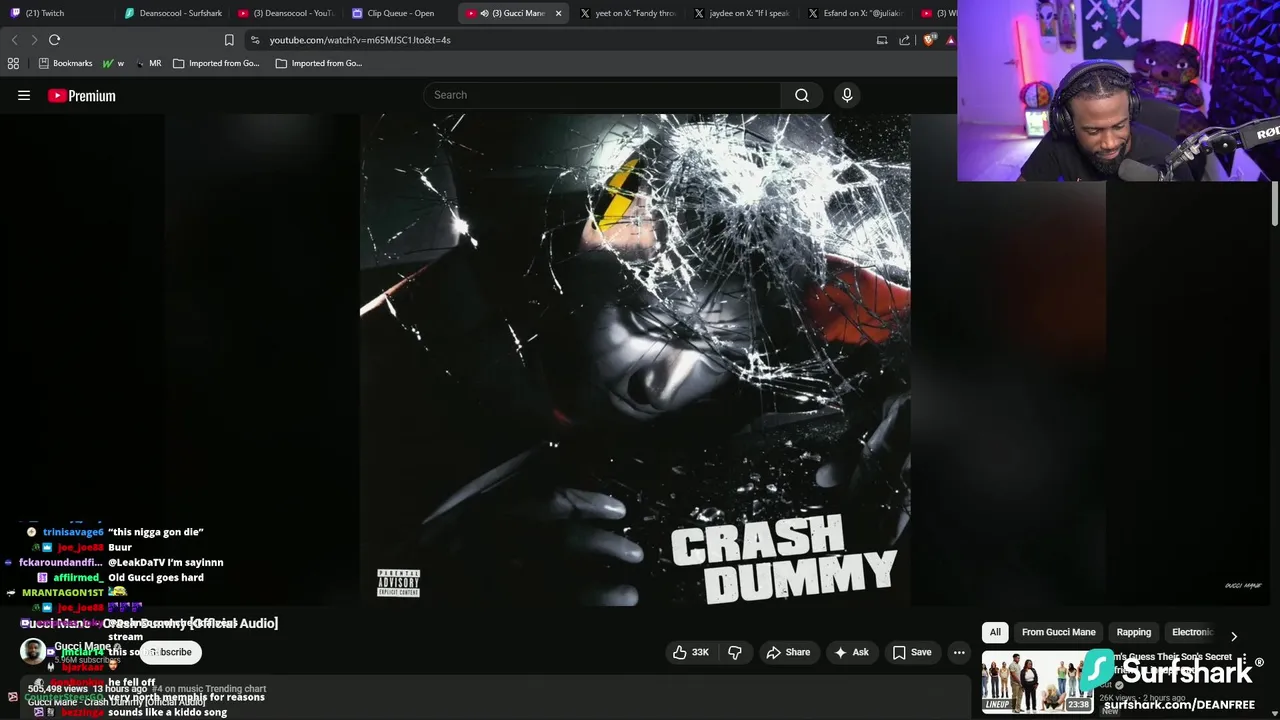The image size is (1280, 720).
Task: View site information icon beside the URL
Action: click(255, 40)
